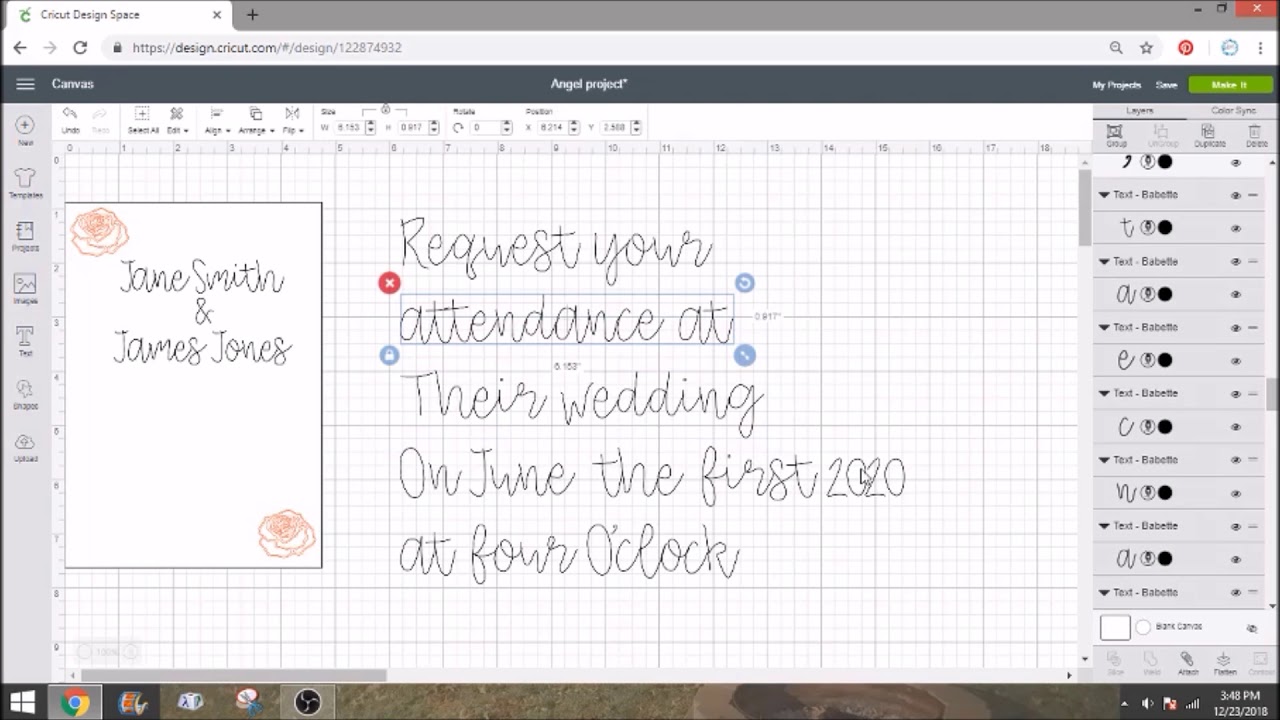Collapse the Text - Babette group above the c layer
This screenshot has width=1280, height=720.
pos(1104,393)
